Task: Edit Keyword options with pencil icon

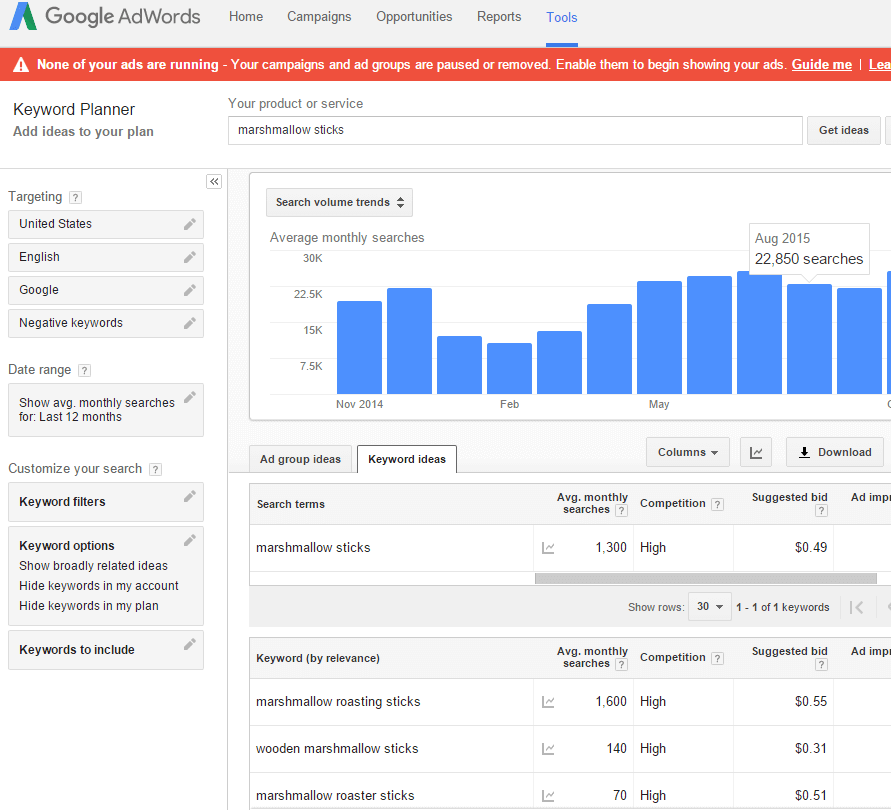Action: pos(190,540)
